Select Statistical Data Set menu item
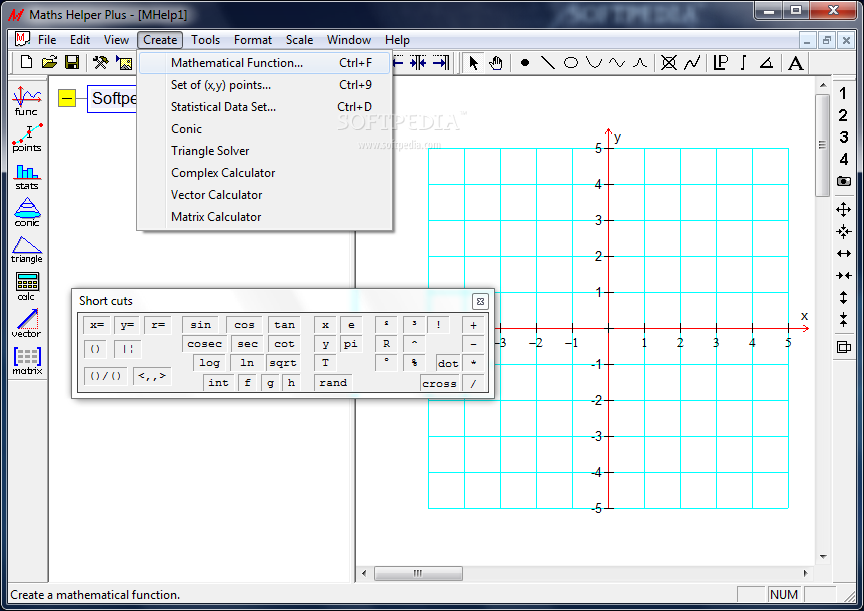 click(264, 107)
